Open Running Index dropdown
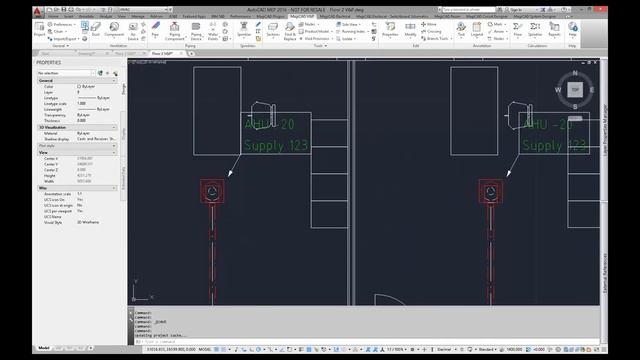640x360 pixels. coord(352,31)
